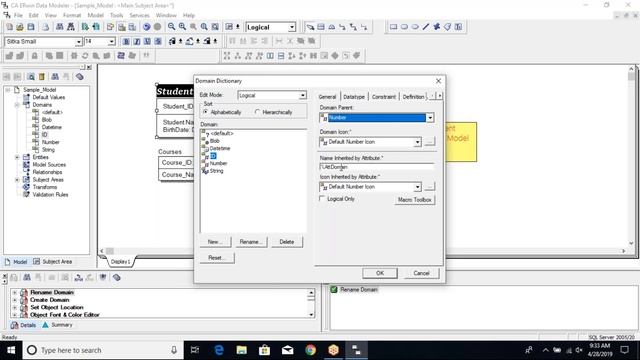Switch to Summary tab in Action Log

[57, 325]
